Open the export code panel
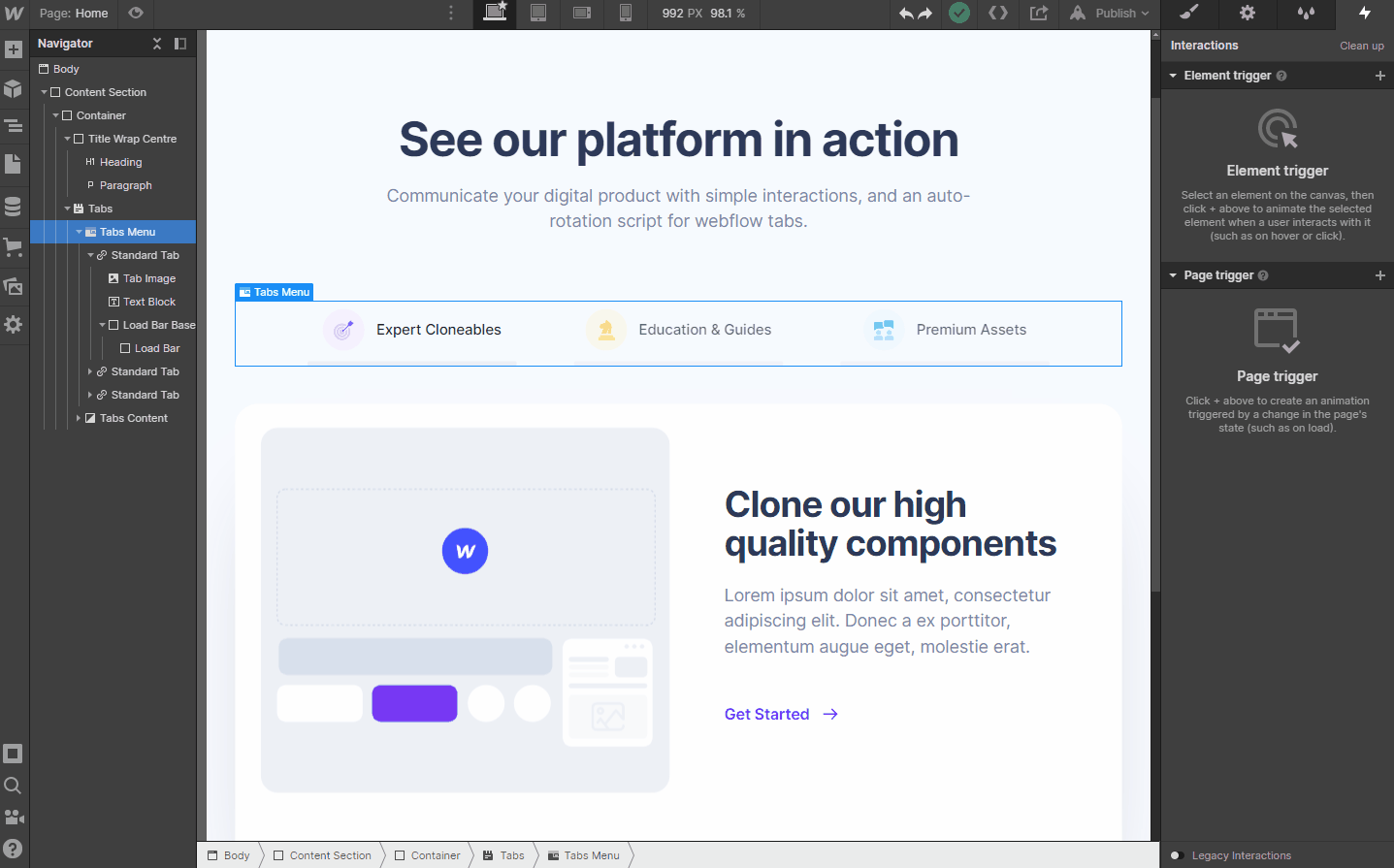The image size is (1394, 868). tap(998, 14)
